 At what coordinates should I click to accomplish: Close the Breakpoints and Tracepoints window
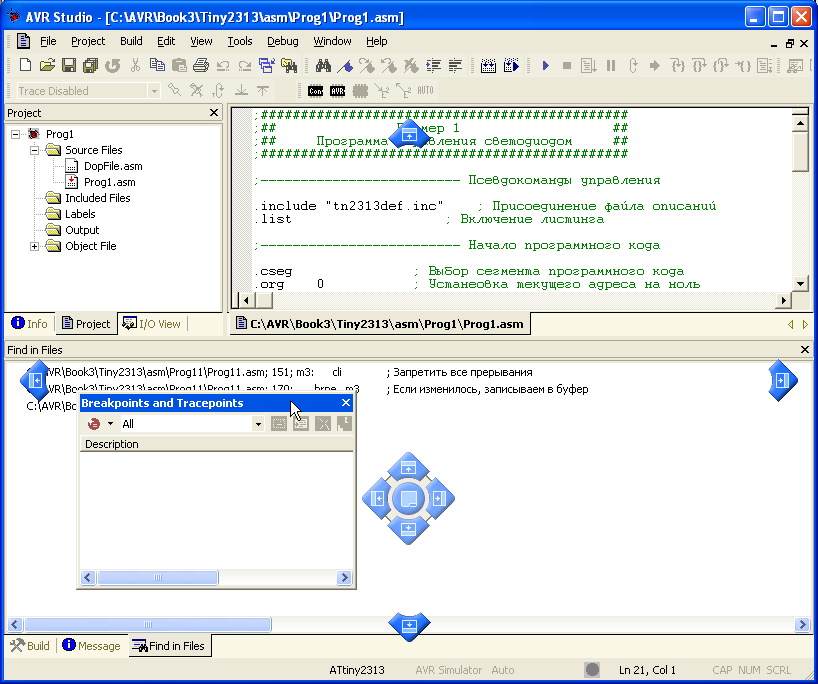[346, 403]
